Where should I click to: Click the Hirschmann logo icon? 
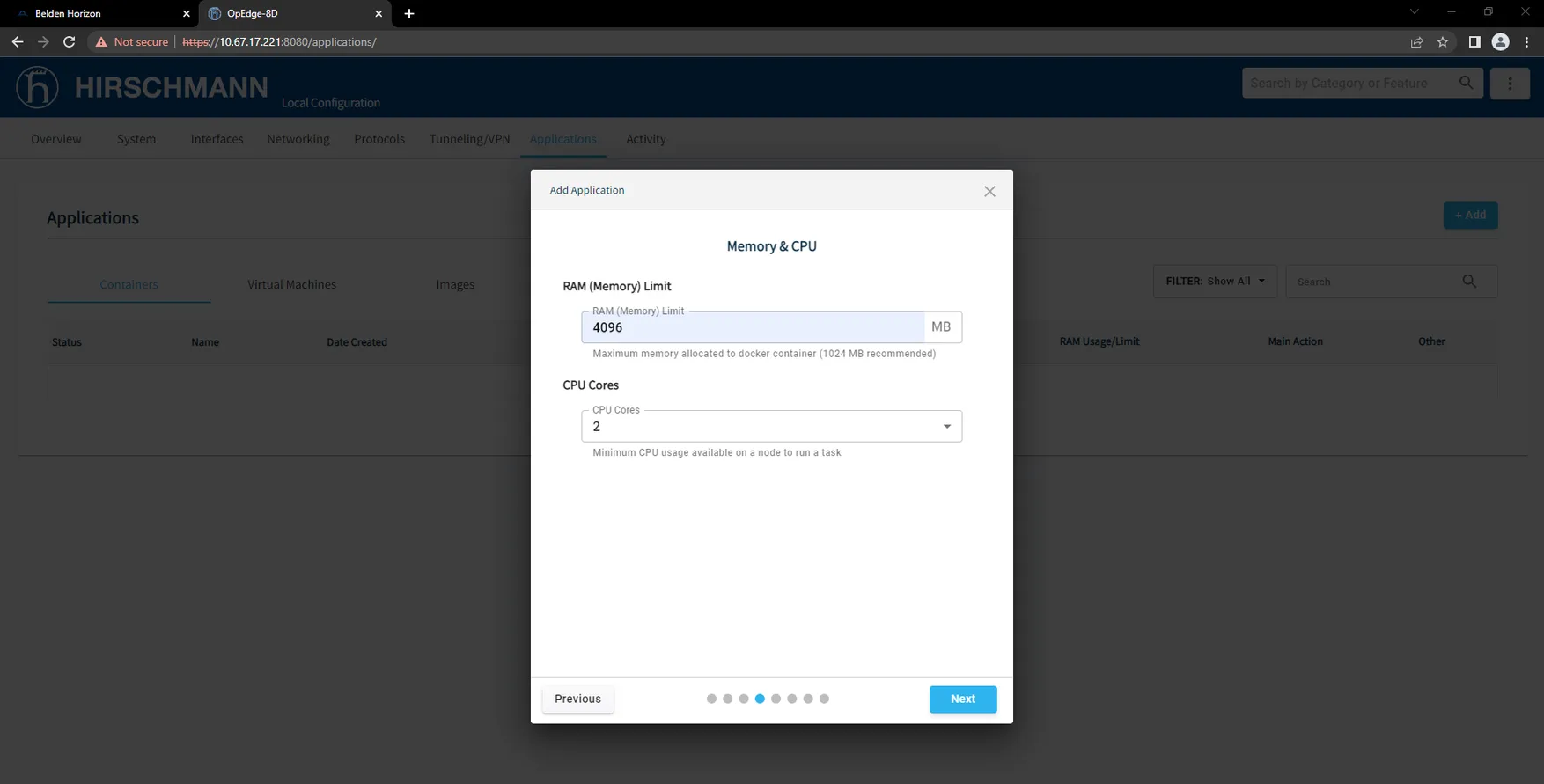pos(37,87)
